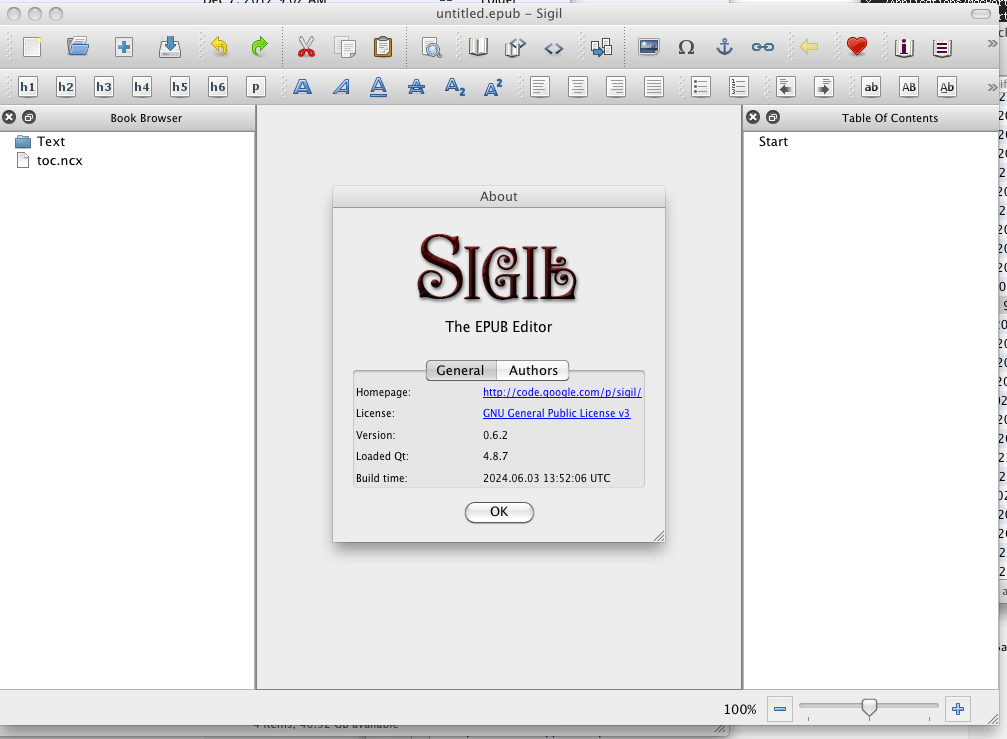Center align text
1007x739 pixels.
tap(577, 87)
